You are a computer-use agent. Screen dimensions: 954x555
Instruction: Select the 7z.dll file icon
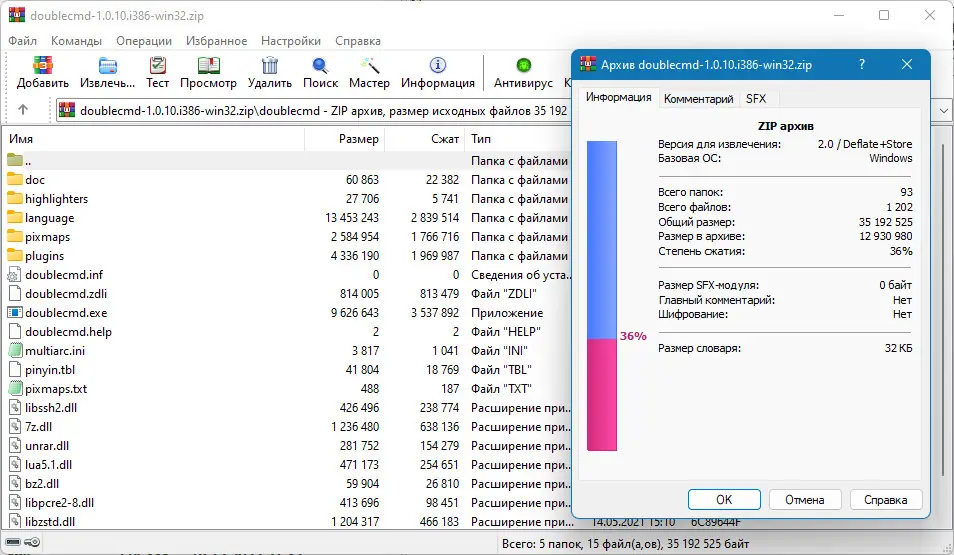click(x=15, y=427)
